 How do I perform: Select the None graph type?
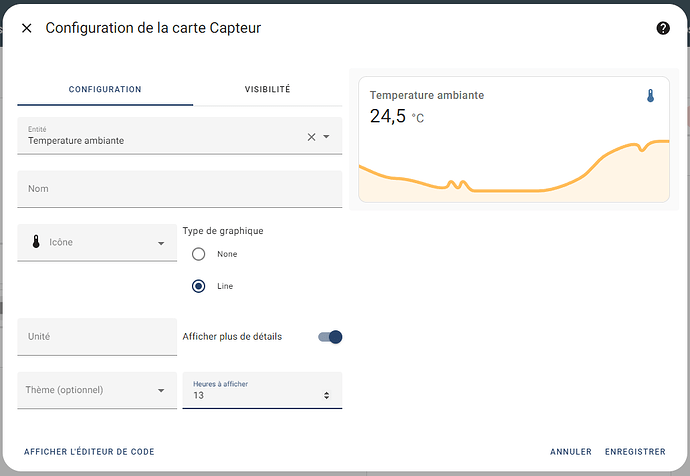(198, 254)
